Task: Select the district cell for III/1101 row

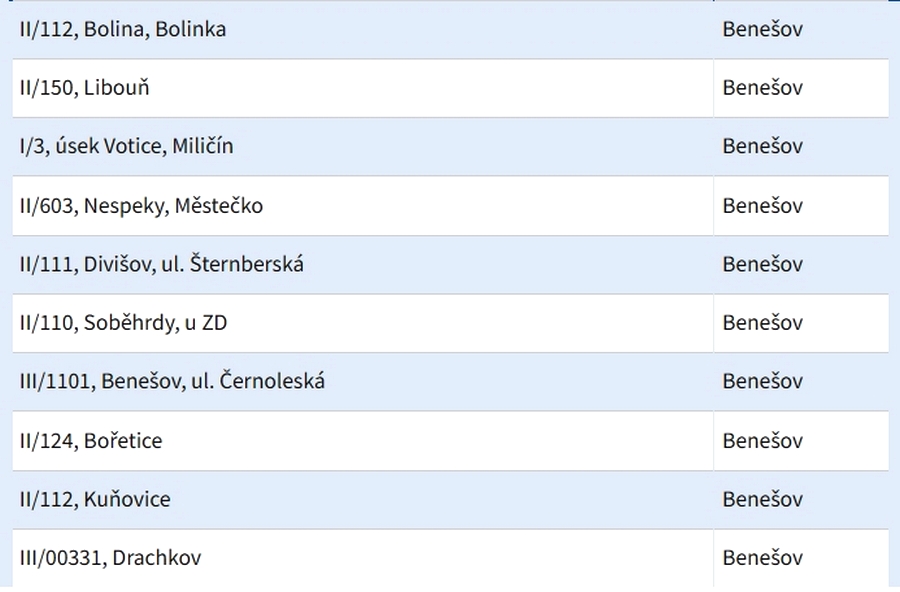Action: click(763, 381)
